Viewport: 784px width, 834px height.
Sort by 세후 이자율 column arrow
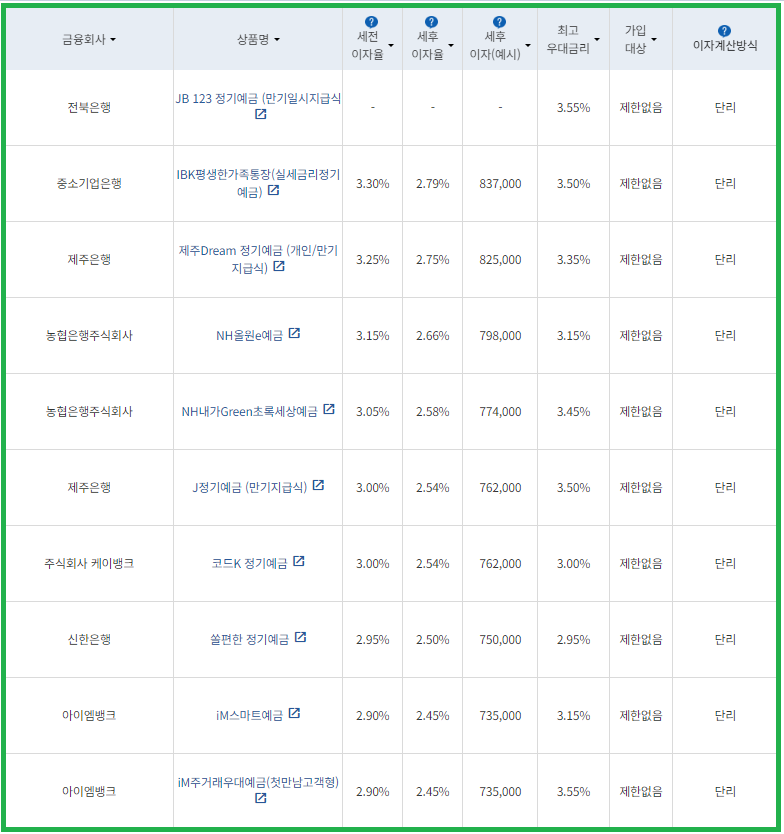(451, 46)
